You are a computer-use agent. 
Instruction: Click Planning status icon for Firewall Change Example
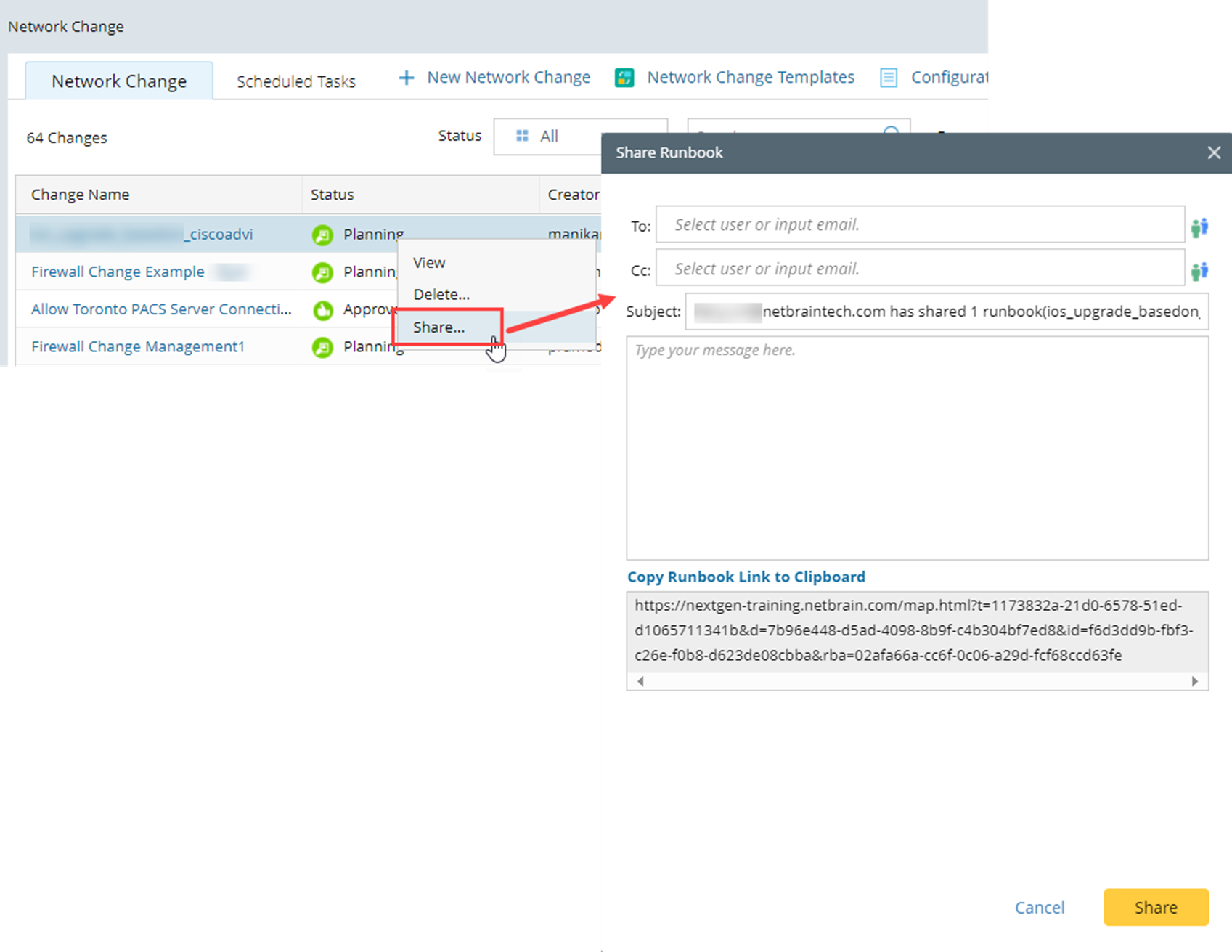tap(322, 272)
